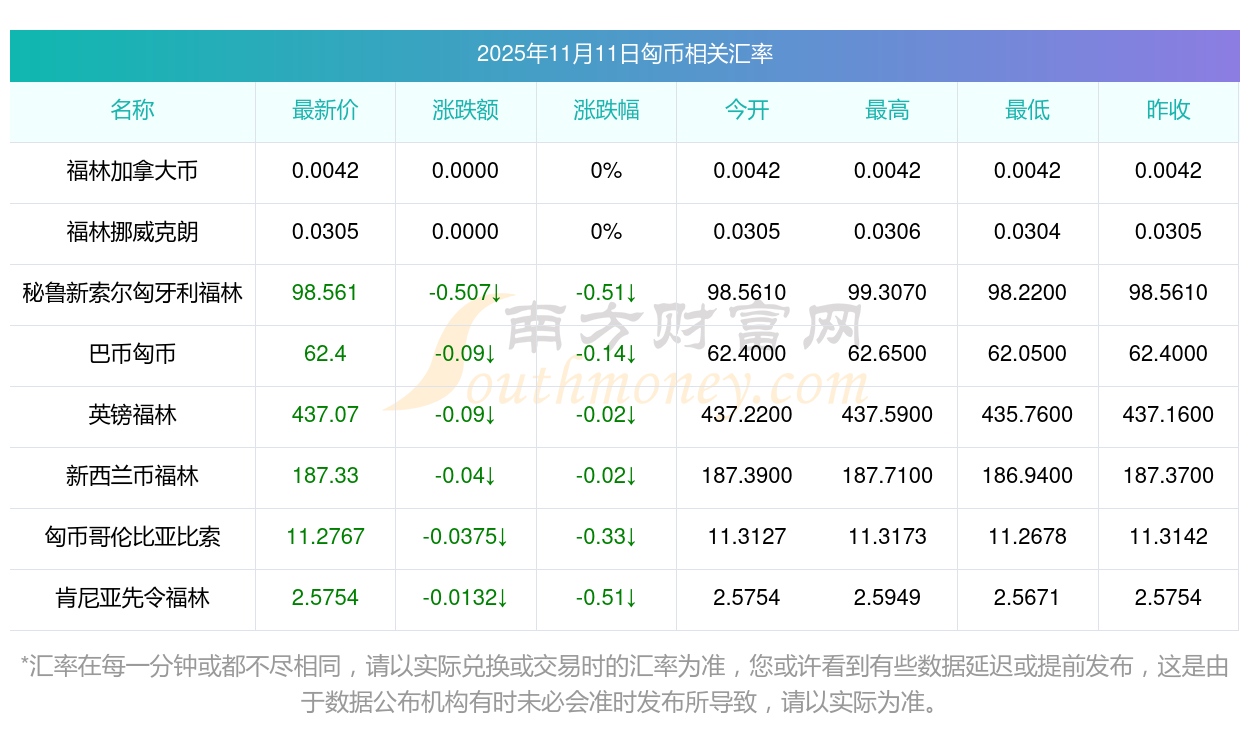
Task: Click highest price 437.5900
Action: tap(887, 415)
